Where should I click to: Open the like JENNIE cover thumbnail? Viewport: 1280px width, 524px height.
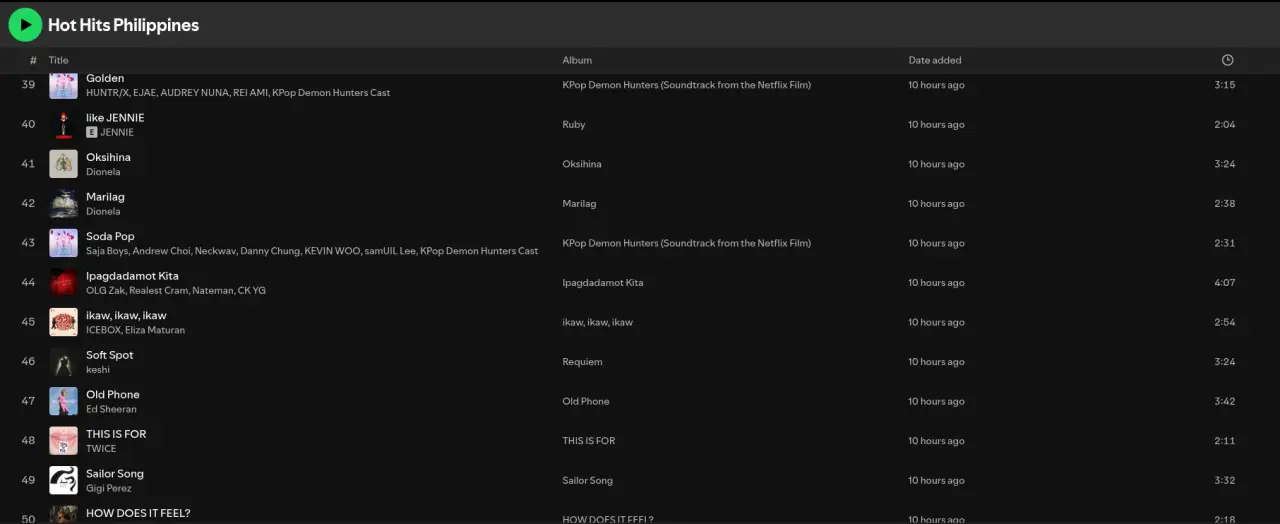(64, 124)
